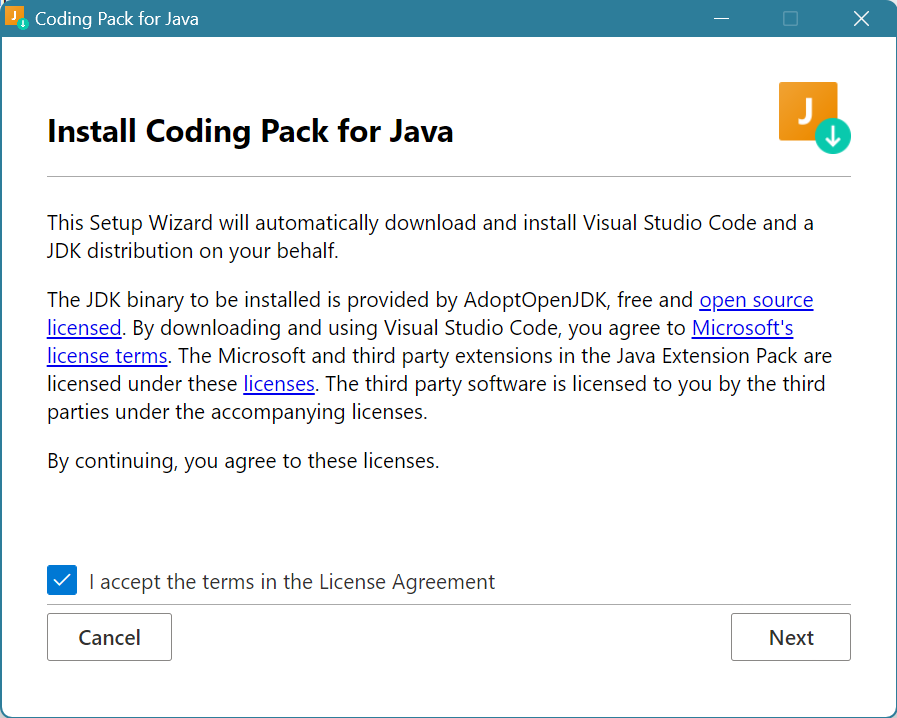Open the "Microsoft's" license link

(742, 328)
